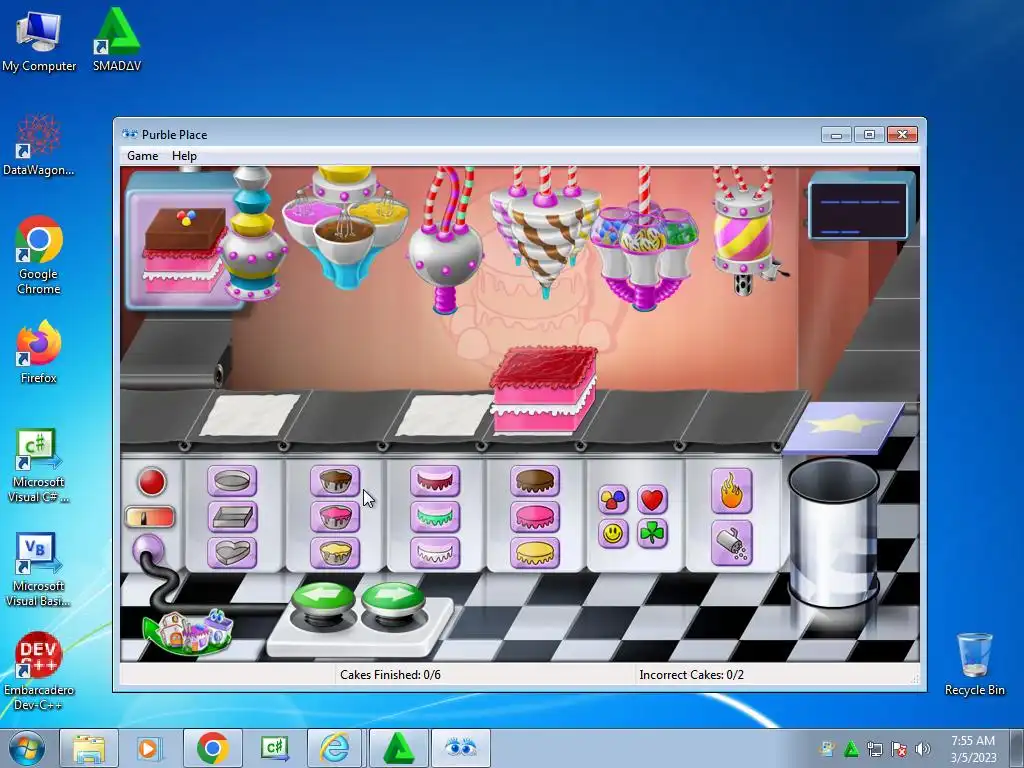Open Internet Explorer from taskbar
The height and width of the screenshot is (768, 1024).
point(334,748)
